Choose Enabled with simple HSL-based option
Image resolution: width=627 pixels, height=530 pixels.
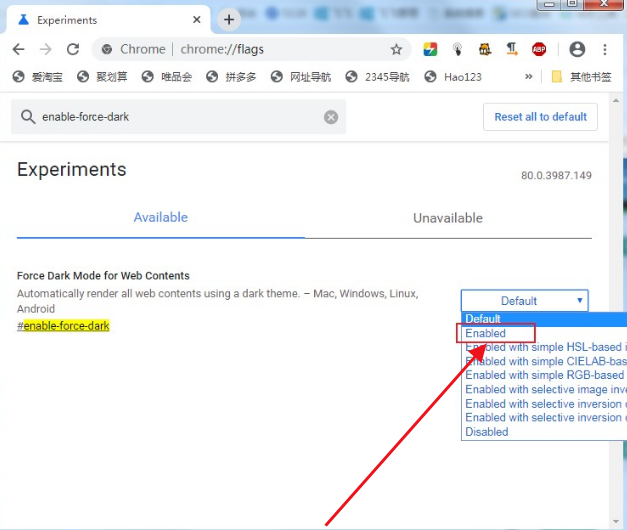pyautogui.click(x=544, y=347)
